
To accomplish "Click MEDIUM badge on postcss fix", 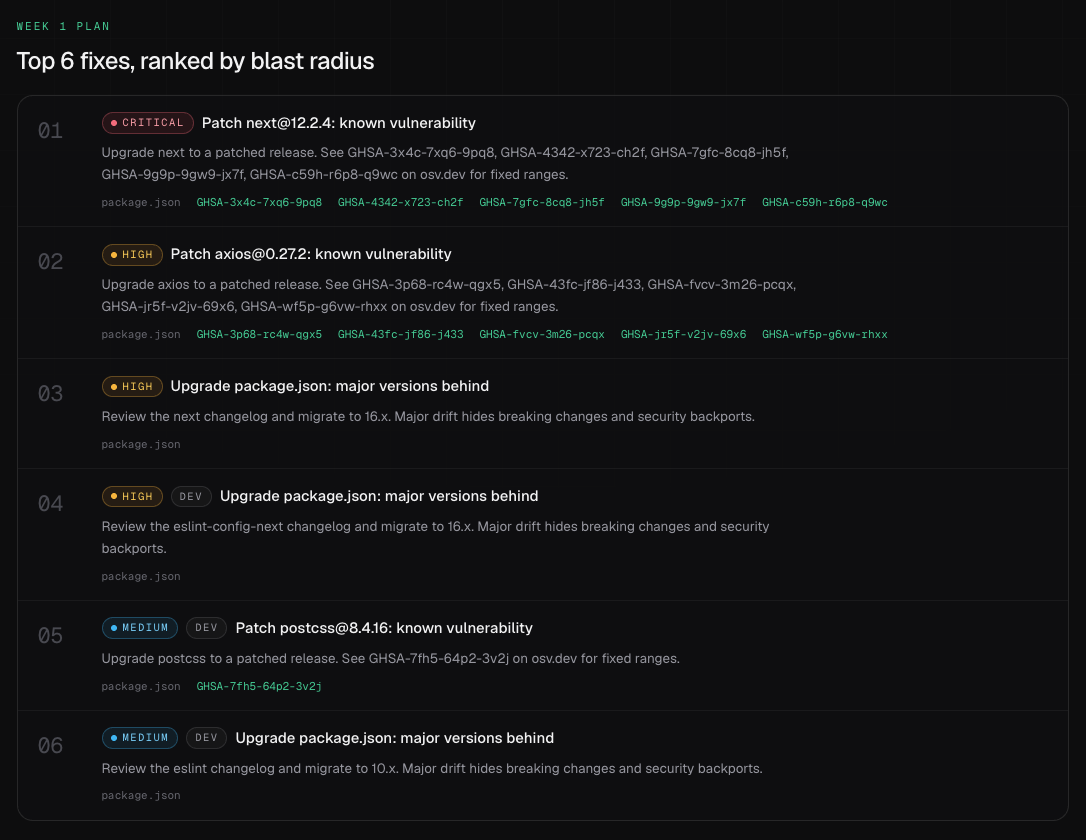I will pos(140,627).
